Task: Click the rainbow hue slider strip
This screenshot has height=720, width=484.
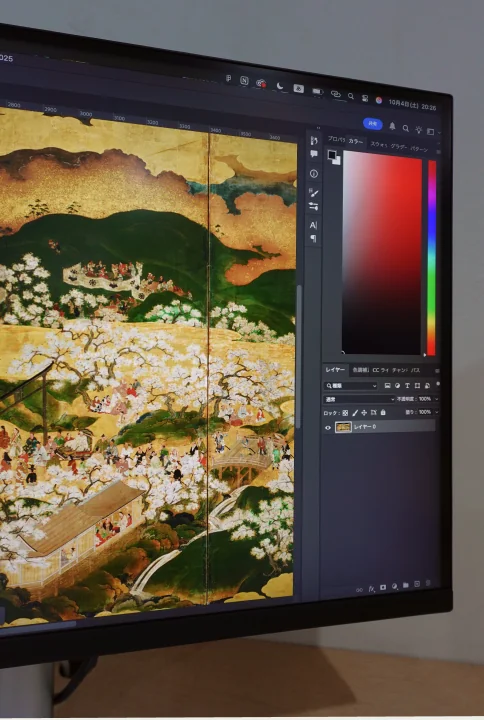Action: 431,258
